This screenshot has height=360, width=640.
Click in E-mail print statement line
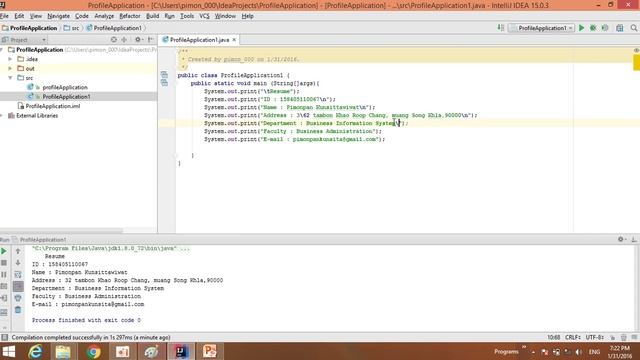294,139
